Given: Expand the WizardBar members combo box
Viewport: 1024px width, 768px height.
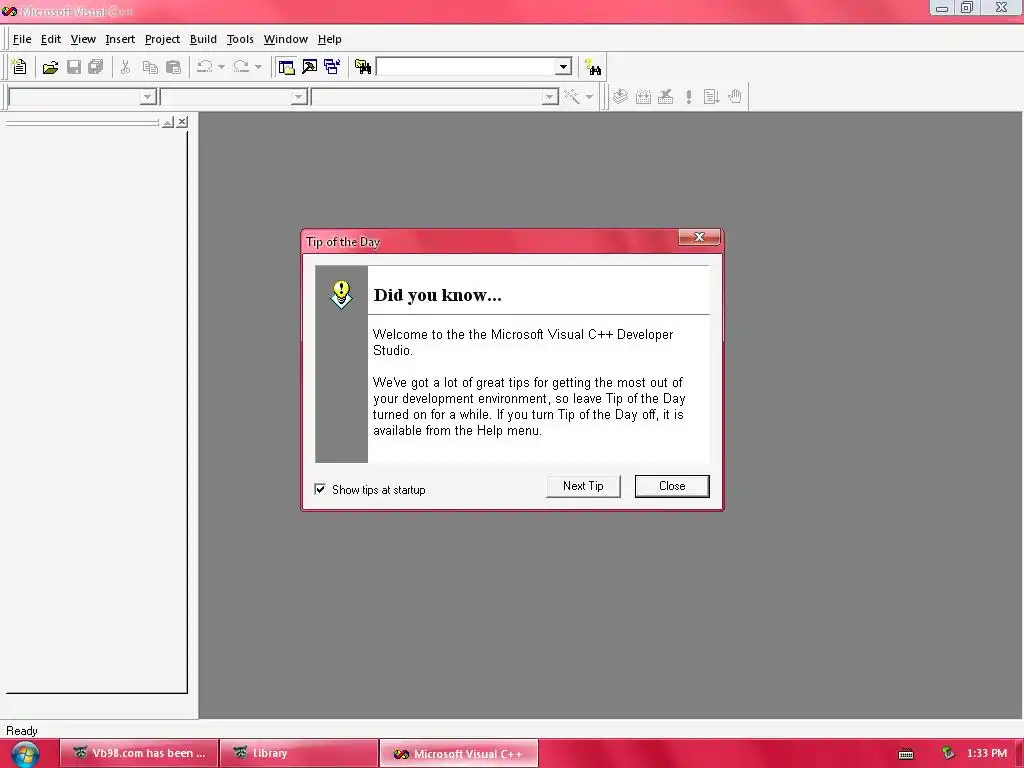Looking at the screenshot, I should click(x=550, y=97).
